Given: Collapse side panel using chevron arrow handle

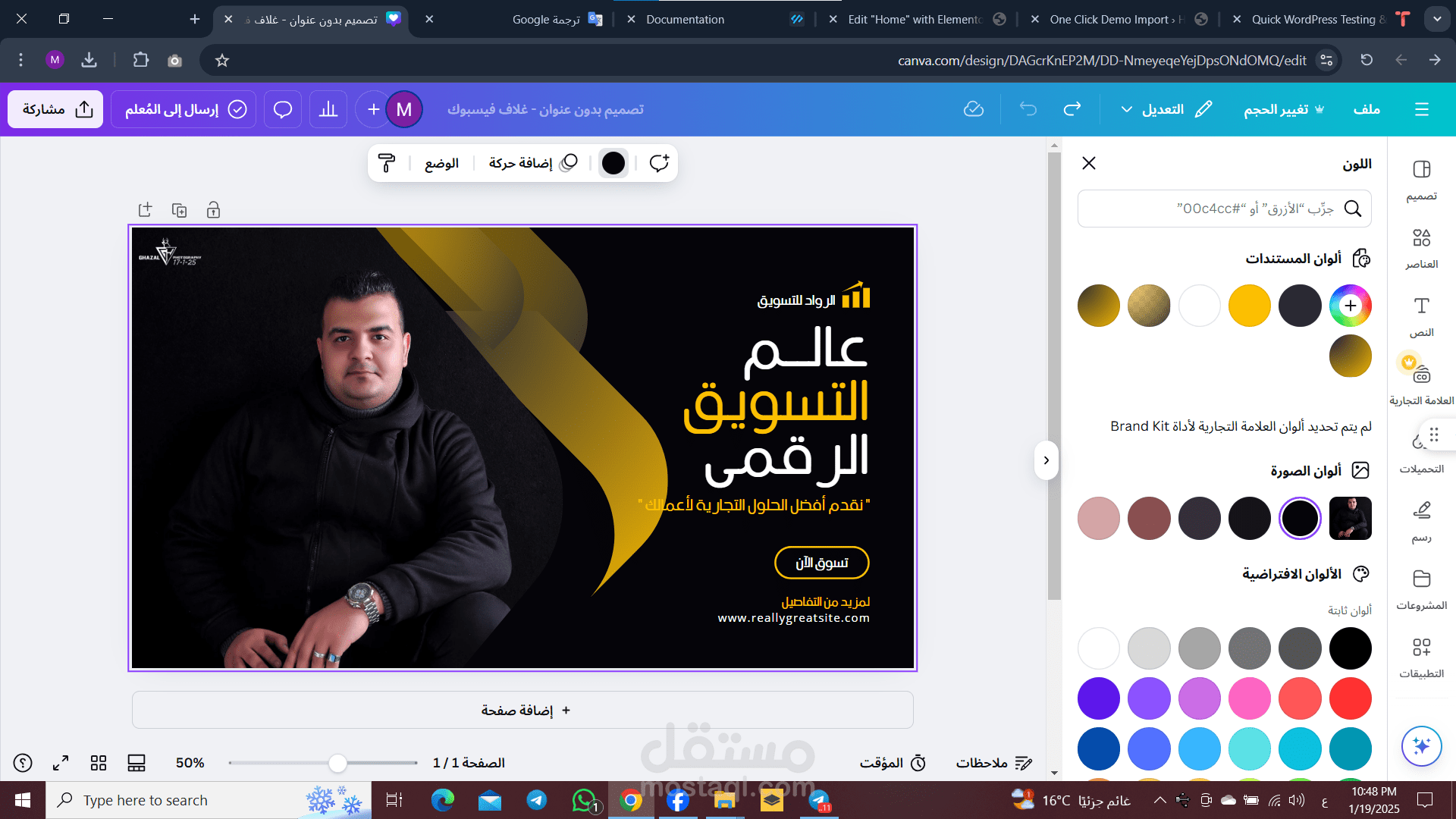Looking at the screenshot, I should point(1046,460).
